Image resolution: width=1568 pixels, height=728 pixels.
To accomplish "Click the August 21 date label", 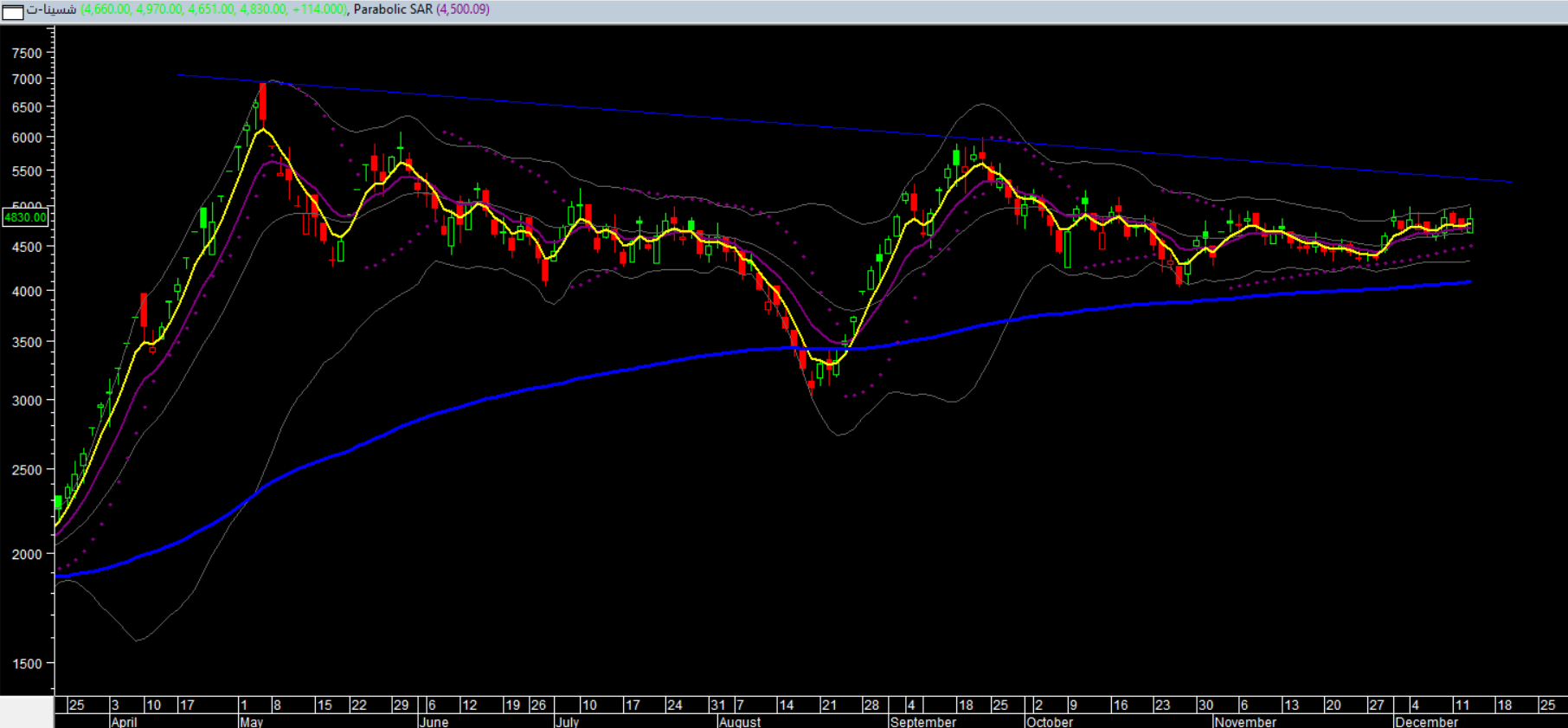I will coord(829,705).
